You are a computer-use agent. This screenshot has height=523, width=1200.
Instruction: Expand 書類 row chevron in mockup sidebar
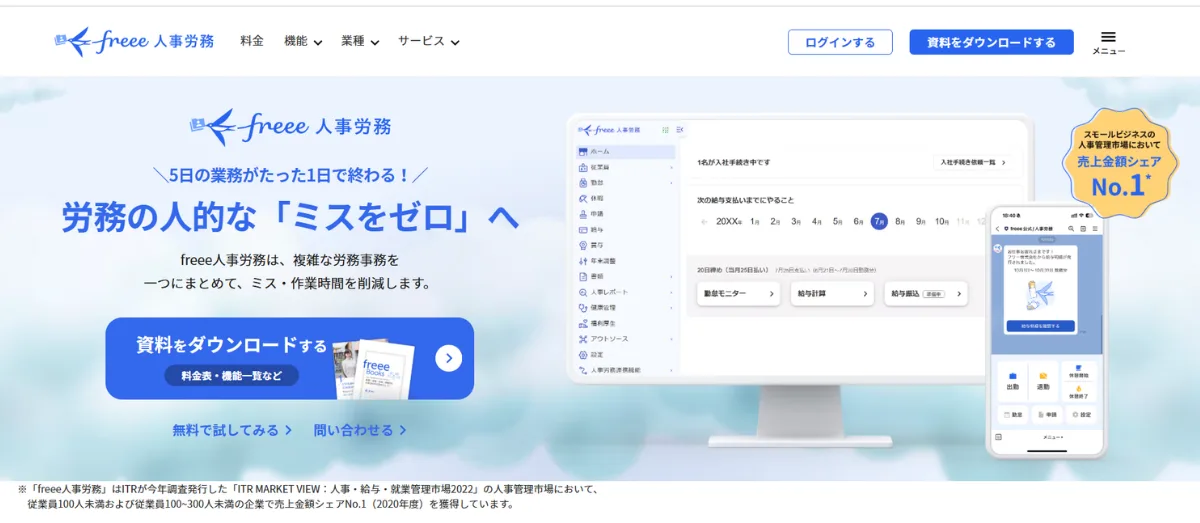pos(671,276)
